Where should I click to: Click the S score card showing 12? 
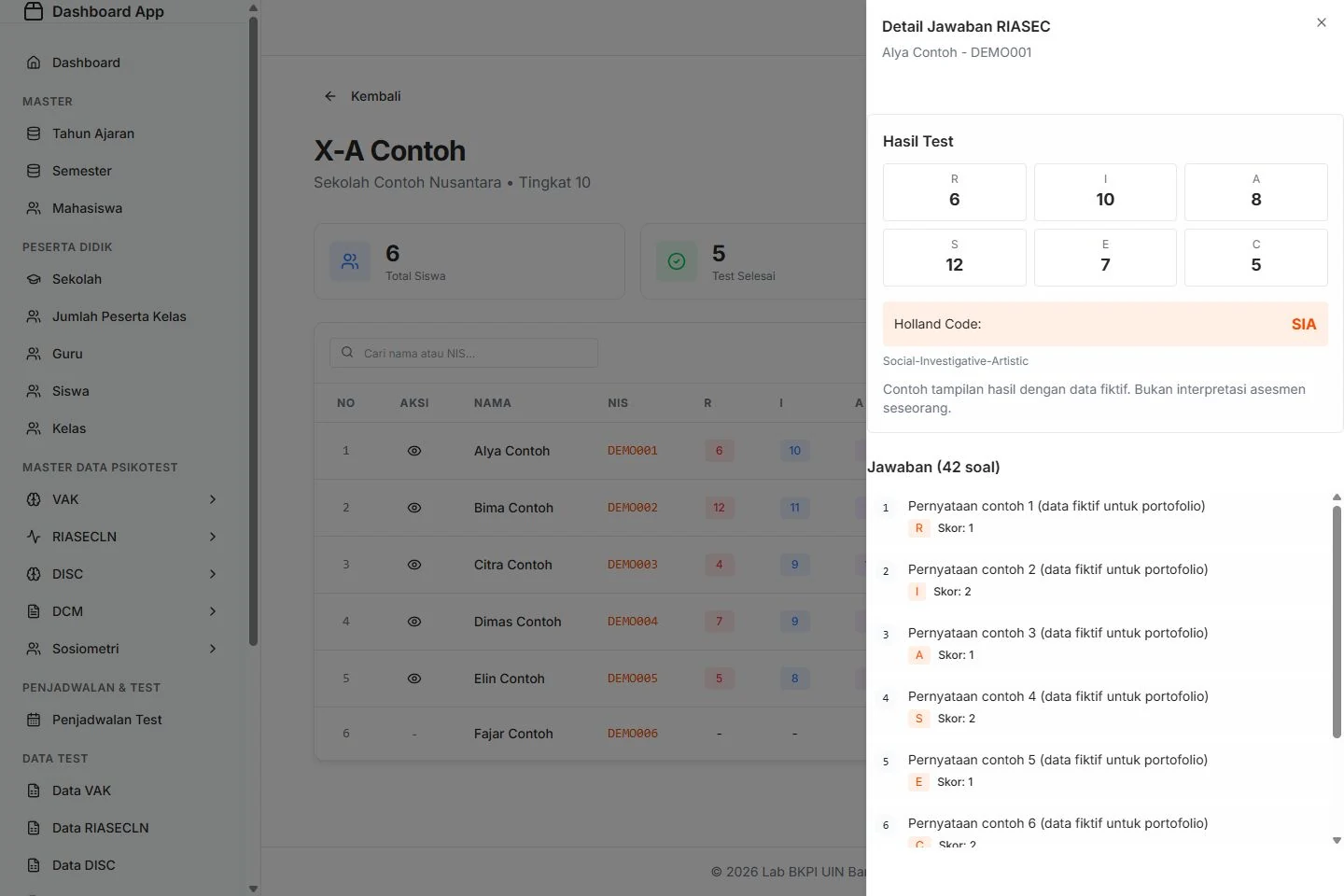955,258
